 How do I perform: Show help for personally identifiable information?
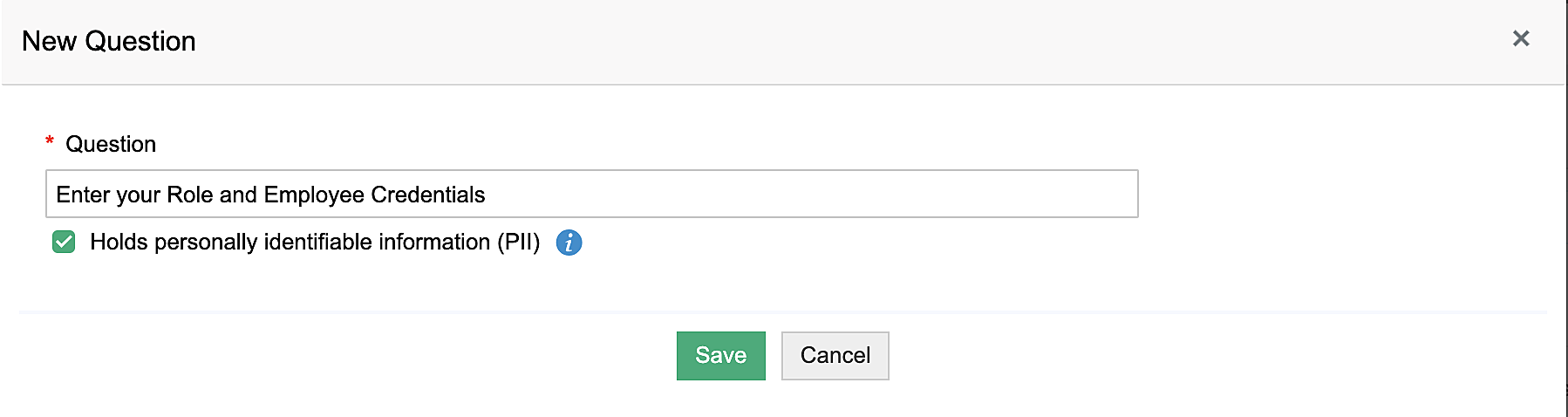click(x=569, y=243)
